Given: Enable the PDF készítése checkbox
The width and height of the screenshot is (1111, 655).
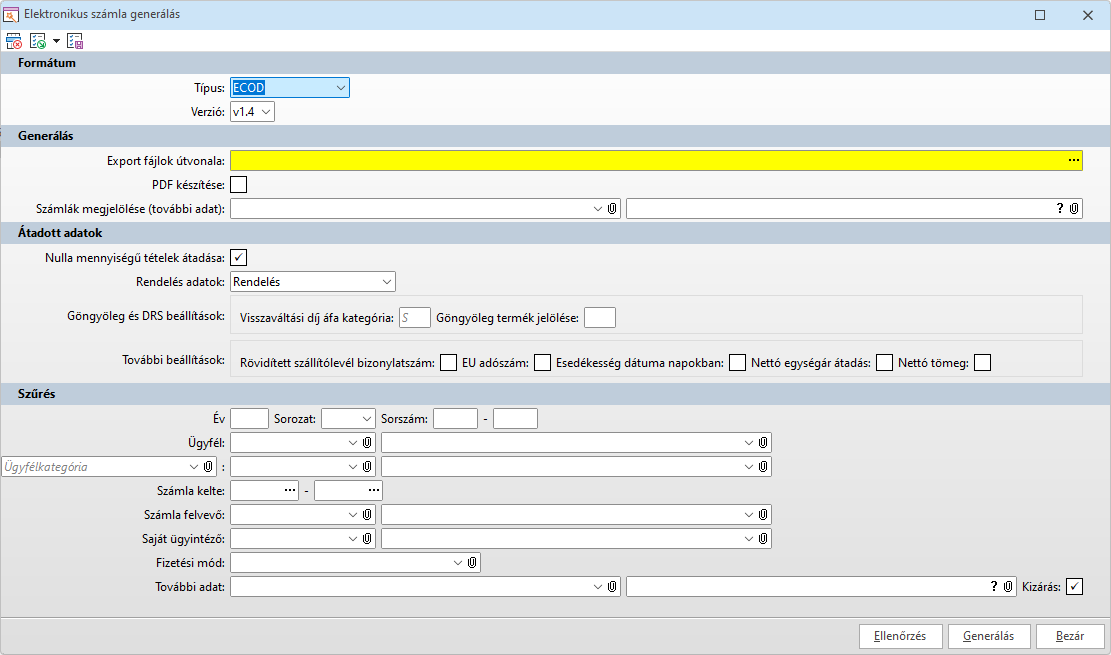Looking at the screenshot, I should click(x=239, y=184).
